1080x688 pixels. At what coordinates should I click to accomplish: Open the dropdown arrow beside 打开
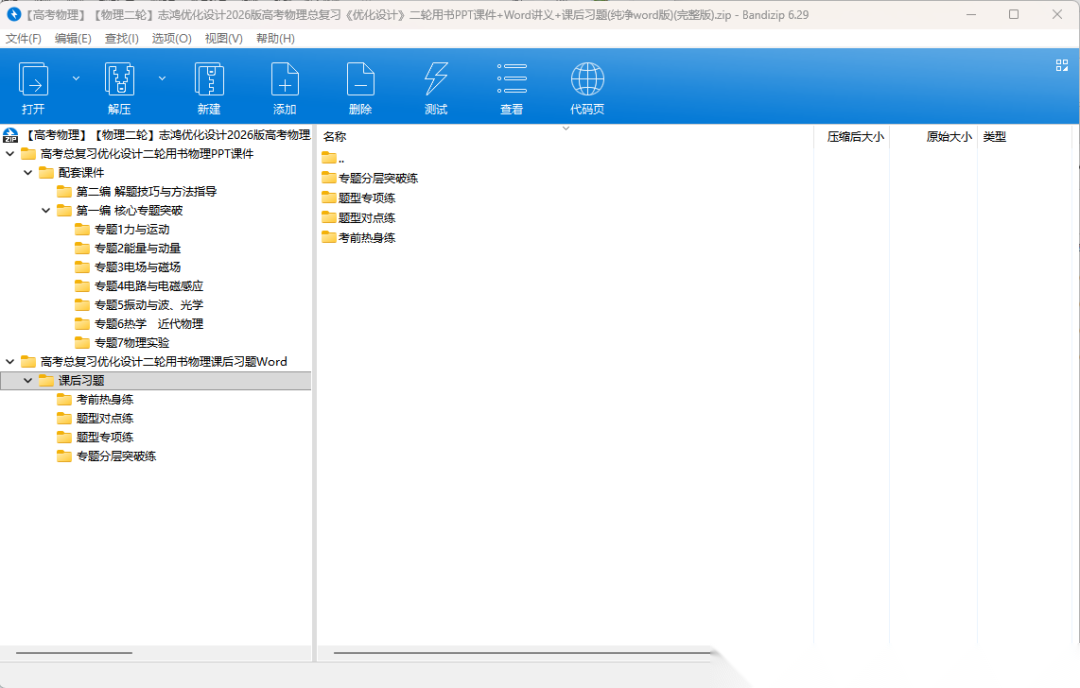tap(76, 78)
